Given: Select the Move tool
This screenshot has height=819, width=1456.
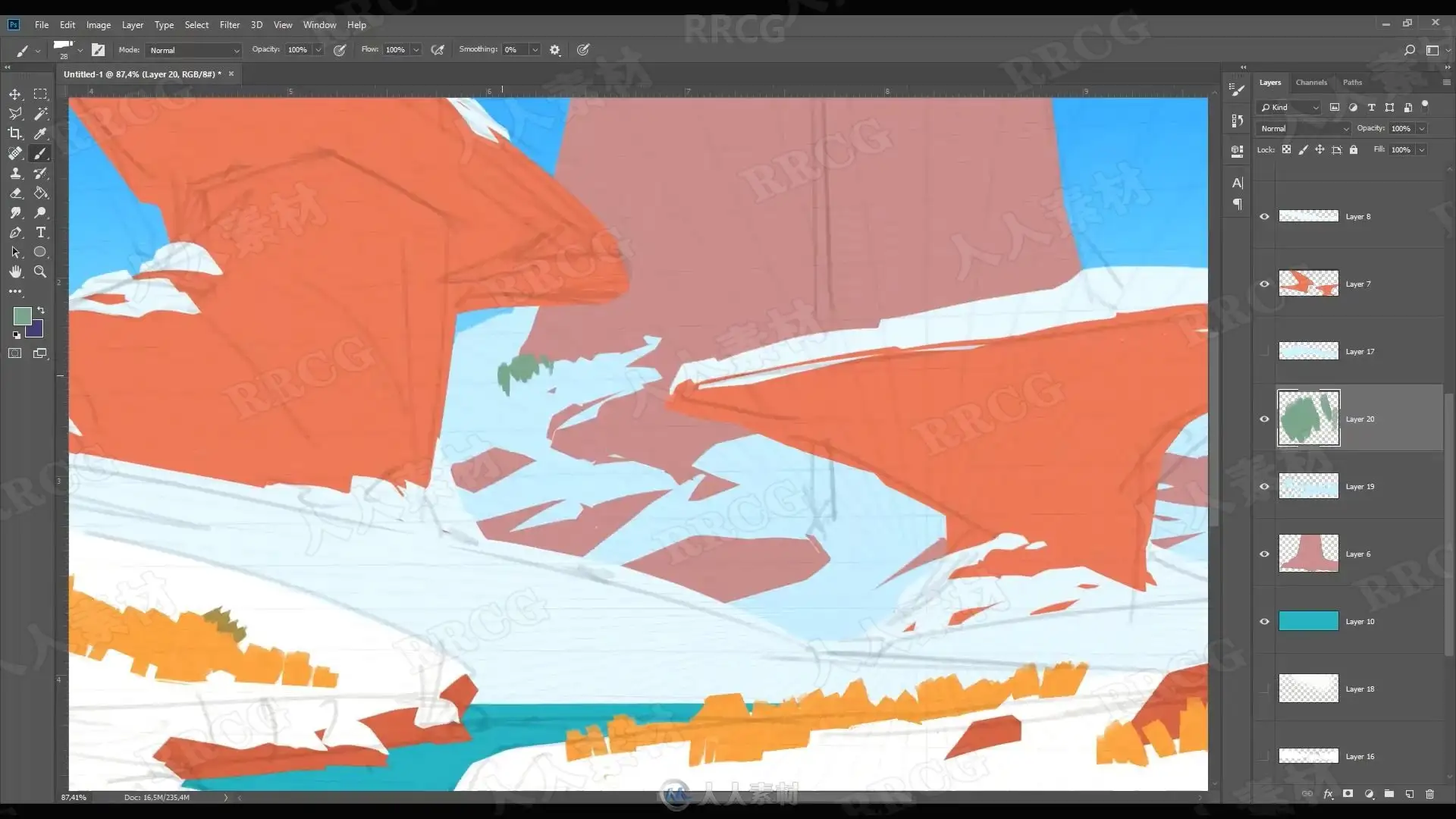Looking at the screenshot, I should click(15, 94).
